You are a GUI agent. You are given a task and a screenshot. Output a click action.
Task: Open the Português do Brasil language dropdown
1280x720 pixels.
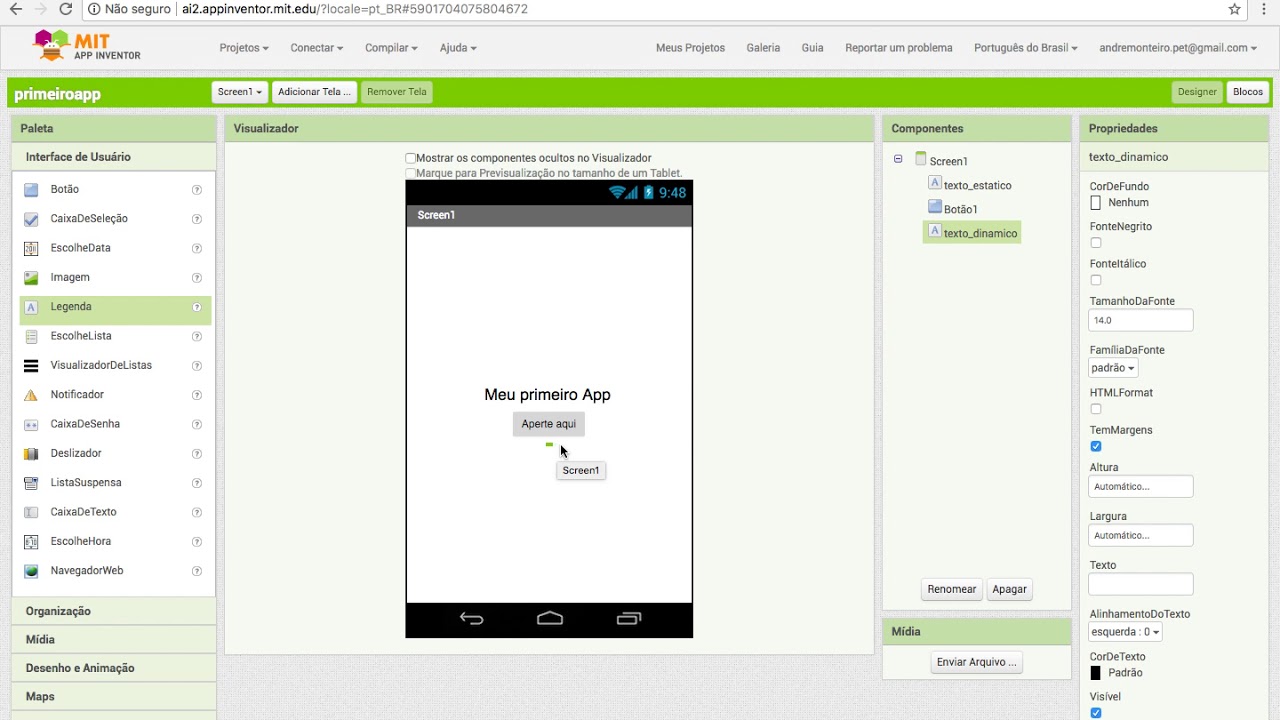tap(1026, 48)
